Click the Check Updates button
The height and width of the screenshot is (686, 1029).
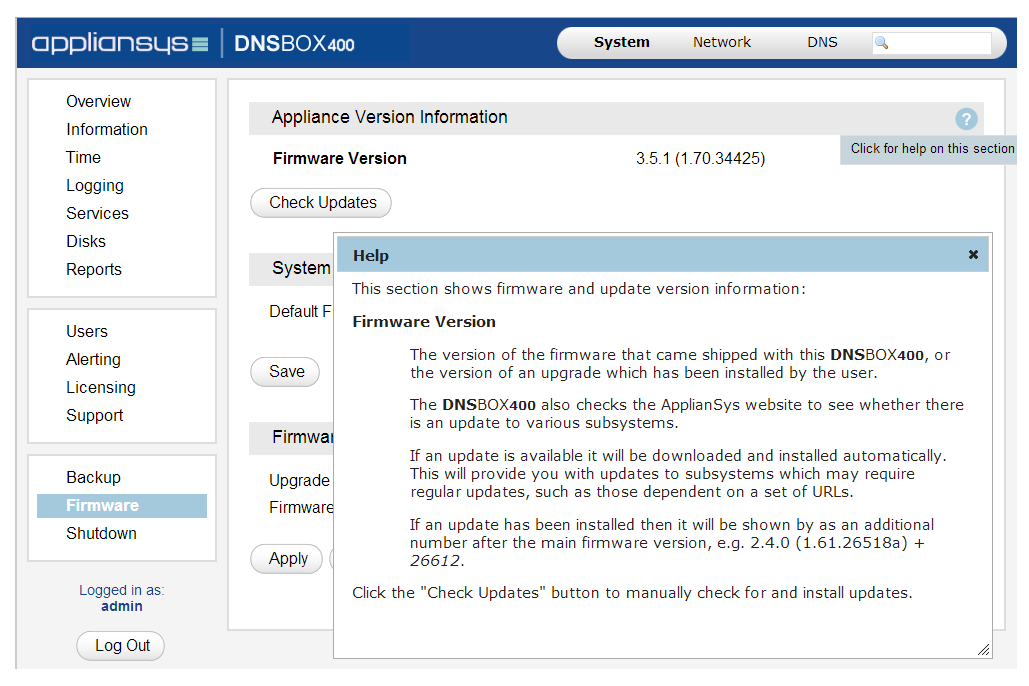[321, 203]
